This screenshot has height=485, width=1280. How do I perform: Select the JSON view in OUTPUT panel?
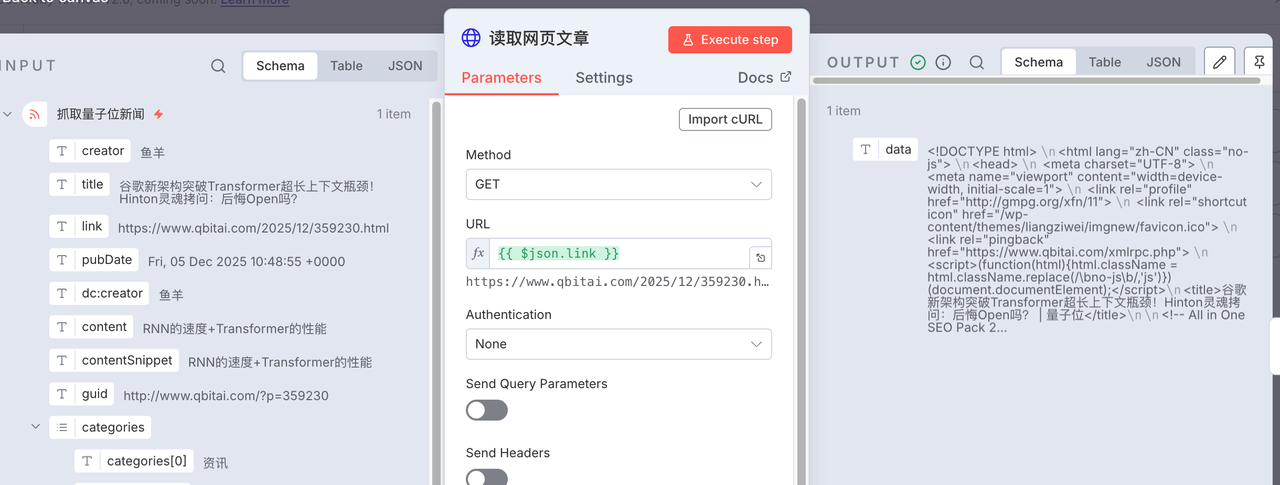pyautogui.click(x=1163, y=62)
